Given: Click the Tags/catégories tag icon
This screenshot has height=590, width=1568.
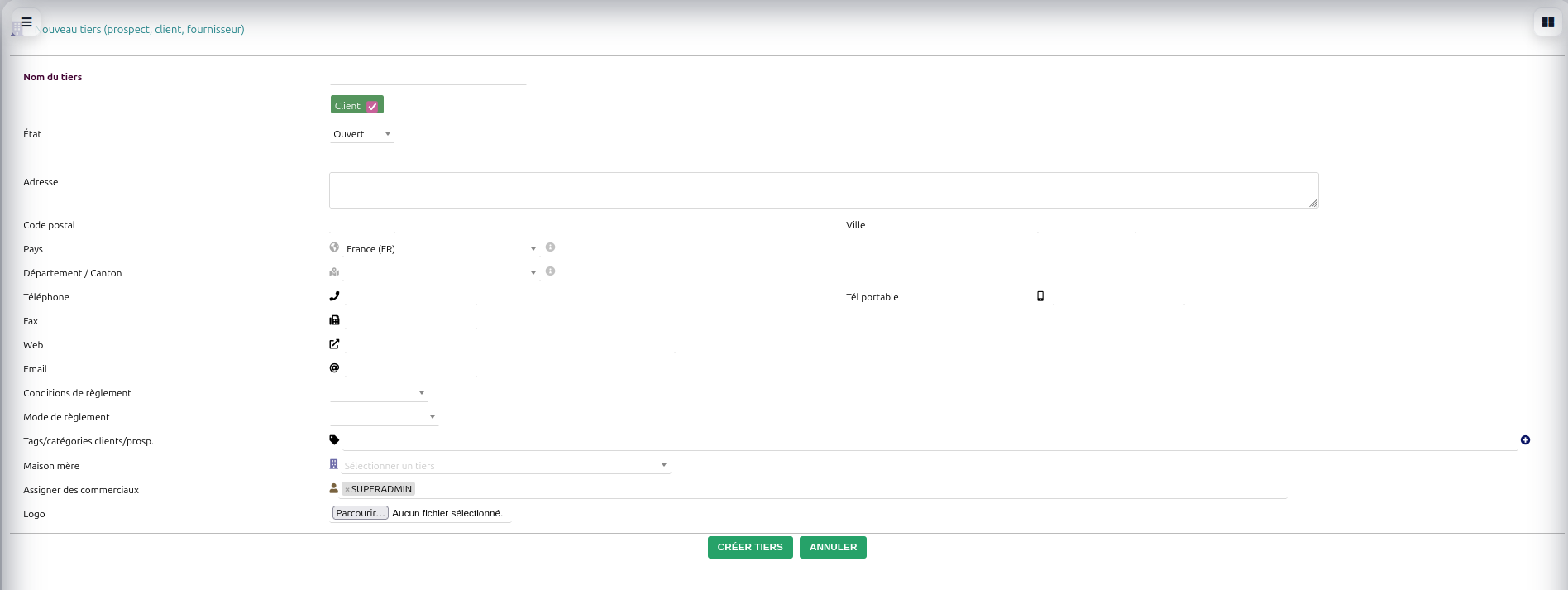Looking at the screenshot, I should (x=334, y=439).
